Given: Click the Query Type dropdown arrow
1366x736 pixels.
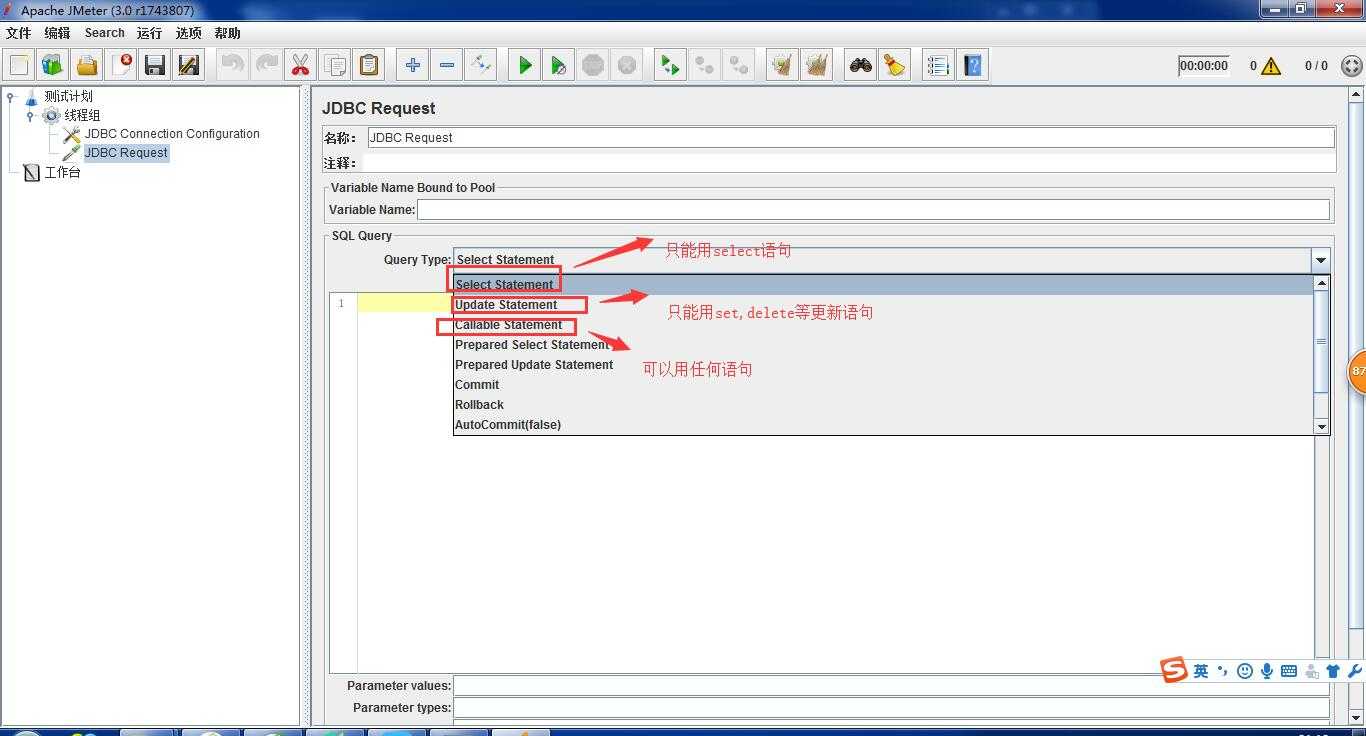Looking at the screenshot, I should point(1321,260).
